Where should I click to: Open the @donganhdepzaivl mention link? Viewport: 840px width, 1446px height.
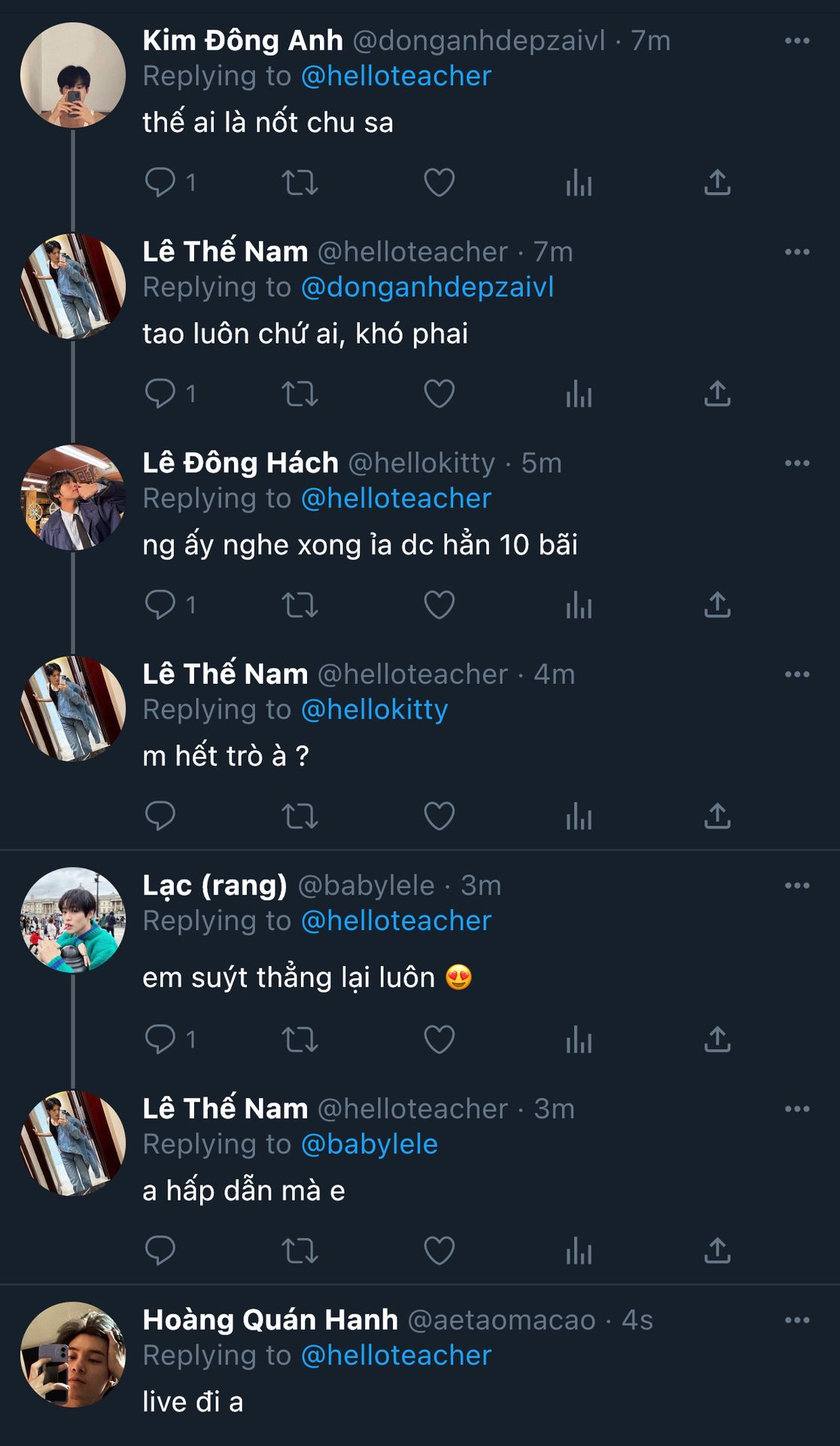[427, 287]
